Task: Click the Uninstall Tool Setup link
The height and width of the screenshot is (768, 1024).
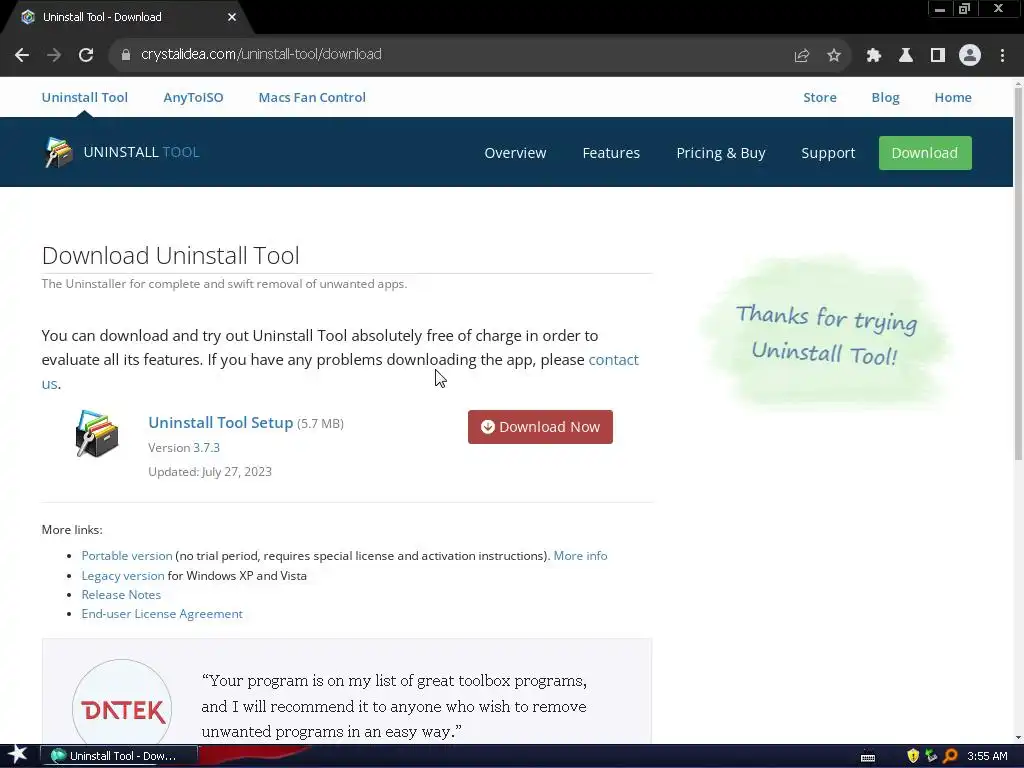Action: pos(221,423)
